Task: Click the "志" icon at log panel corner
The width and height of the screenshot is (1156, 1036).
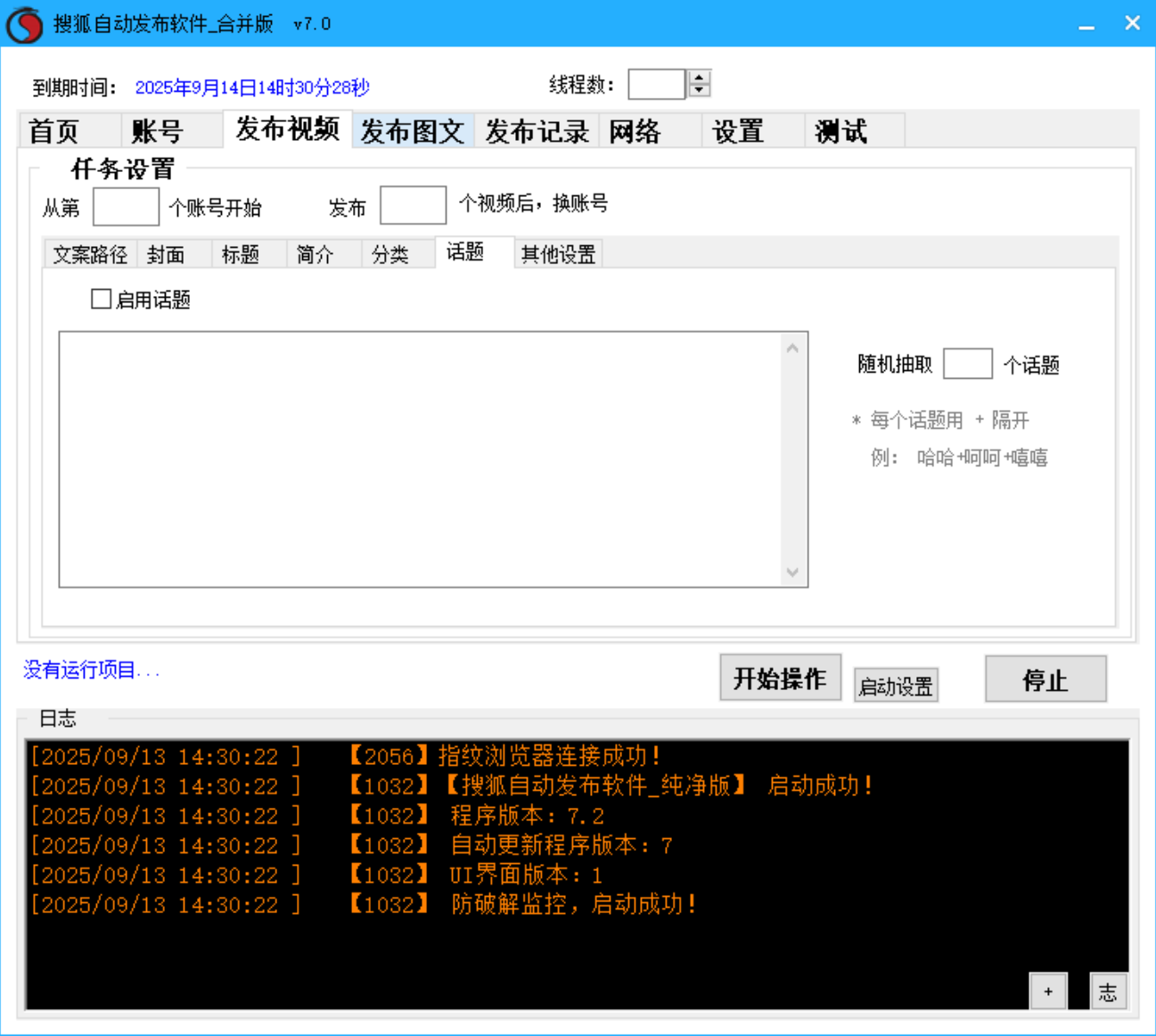Action: (1108, 991)
